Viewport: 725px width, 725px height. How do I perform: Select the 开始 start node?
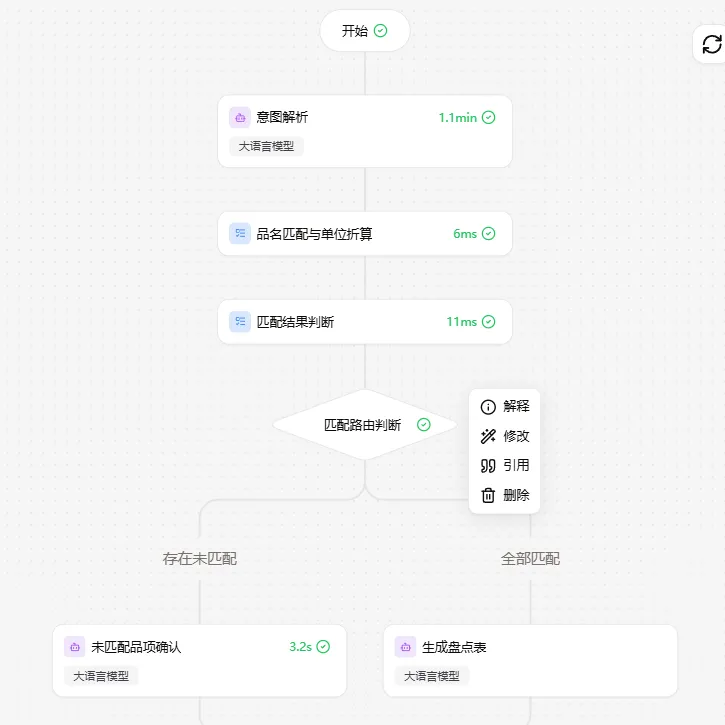coord(365,31)
